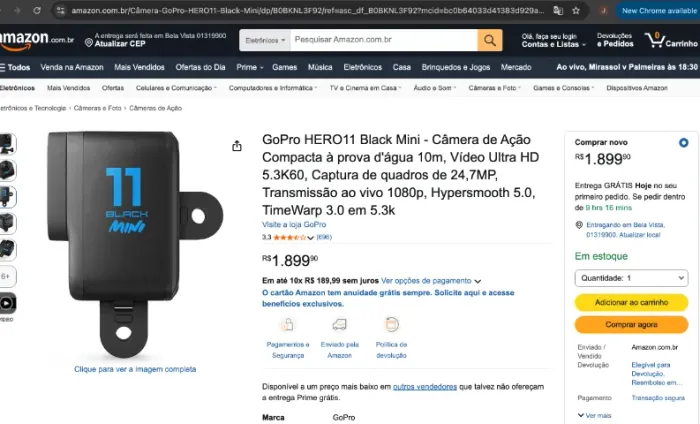The image size is (700, 424).
Task: Click delivery location pin in buy box
Action: pyautogui.click(x=579, y=225)
